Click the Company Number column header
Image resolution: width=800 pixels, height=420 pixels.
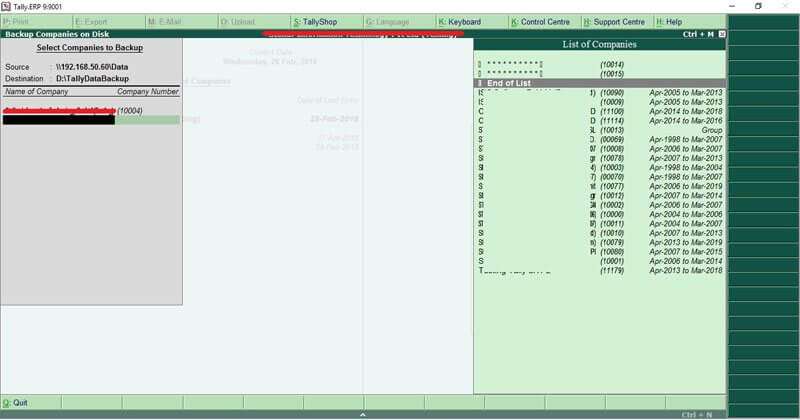pyautogui.click(x=148, y=92)
